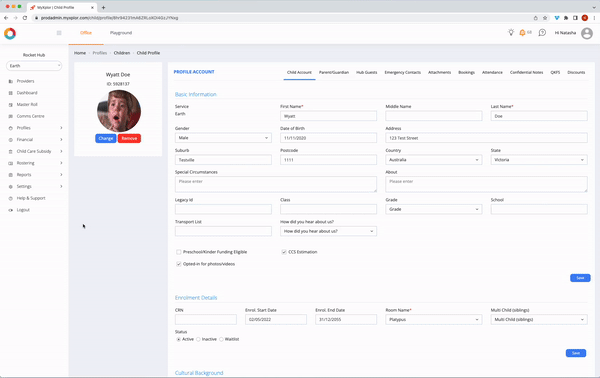The image size is (600, 378).
Task: Open the Dashboard sidebar icon
Action: [11, 93]
